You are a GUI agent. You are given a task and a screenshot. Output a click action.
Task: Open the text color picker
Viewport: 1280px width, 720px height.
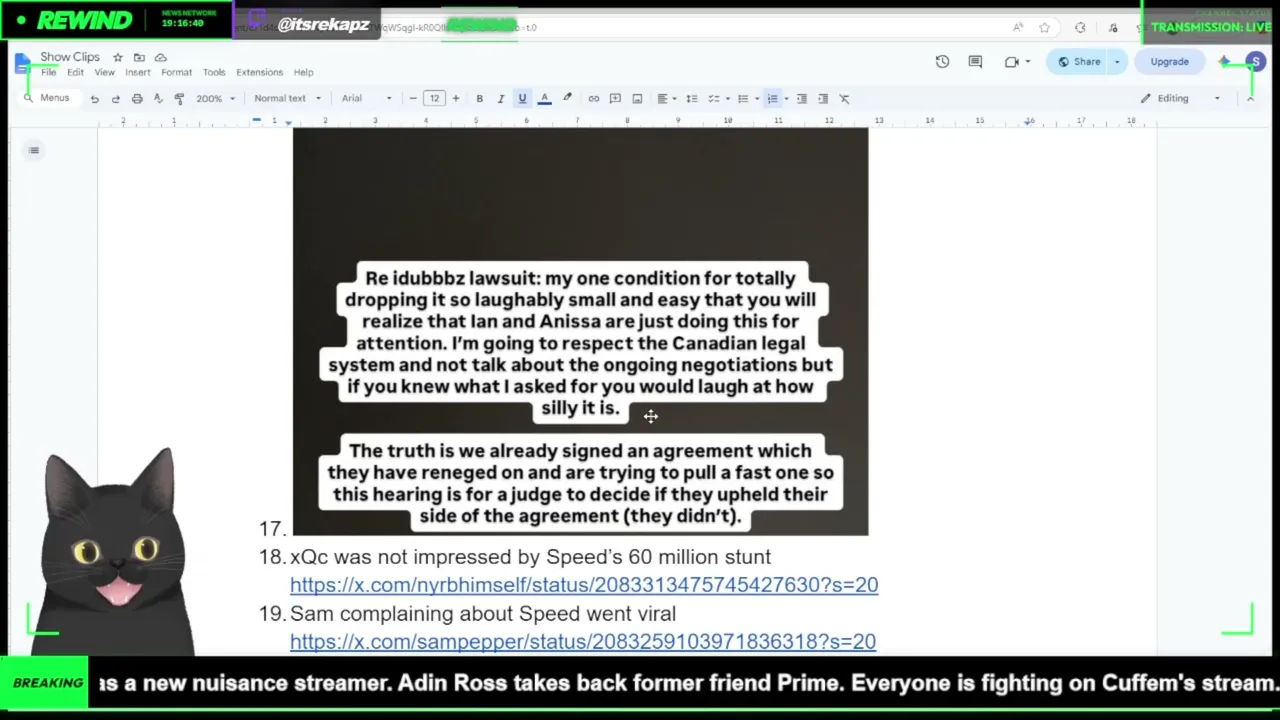pyautogui.click(x=544, y=98)
